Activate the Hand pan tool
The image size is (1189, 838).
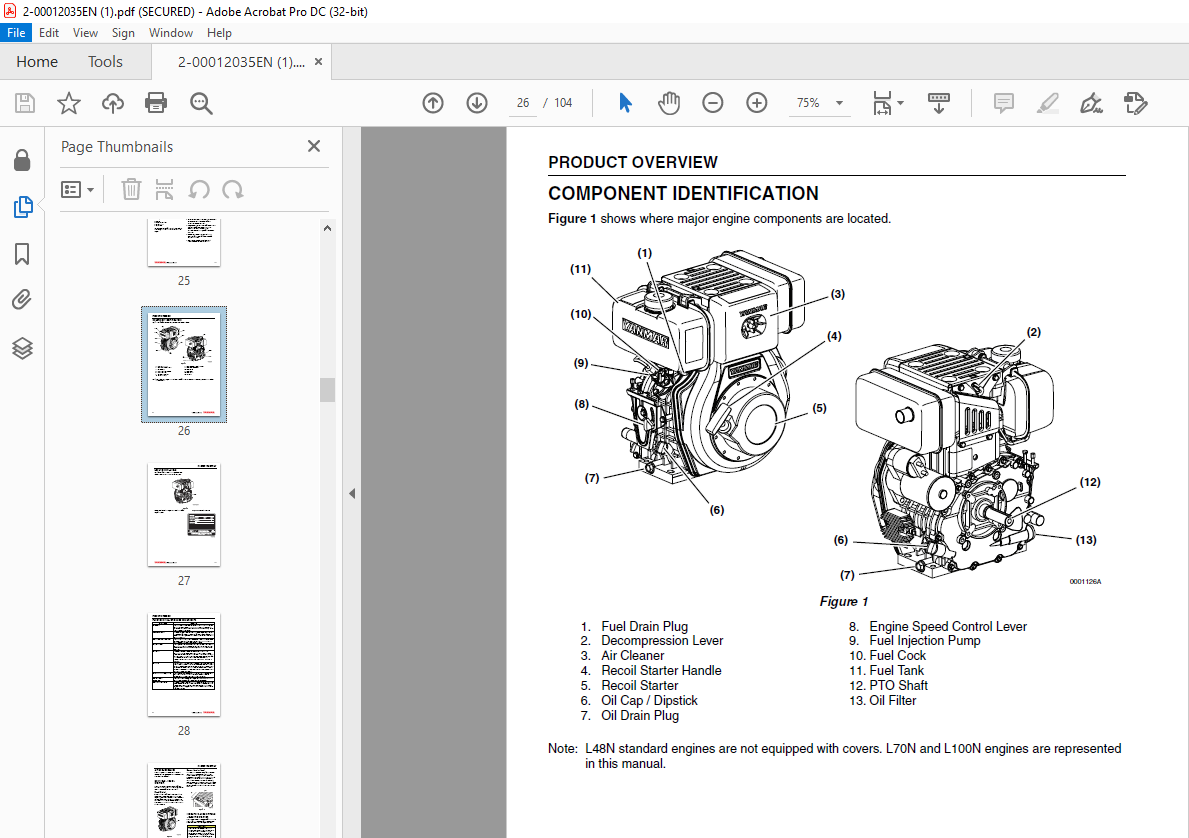pyautogui.click(x=669, y=103)
